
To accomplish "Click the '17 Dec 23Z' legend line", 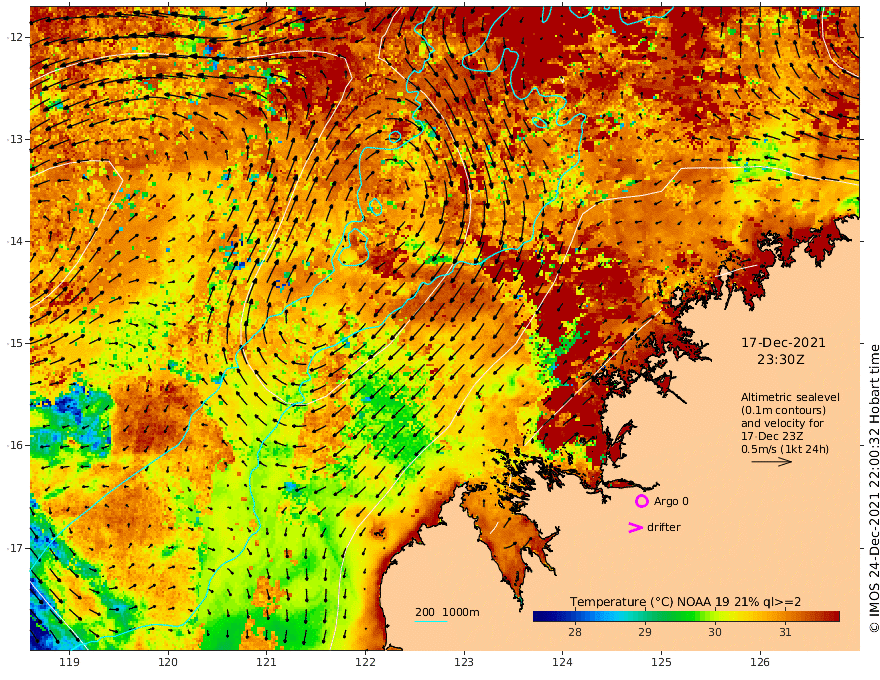I will coord(772,436).
